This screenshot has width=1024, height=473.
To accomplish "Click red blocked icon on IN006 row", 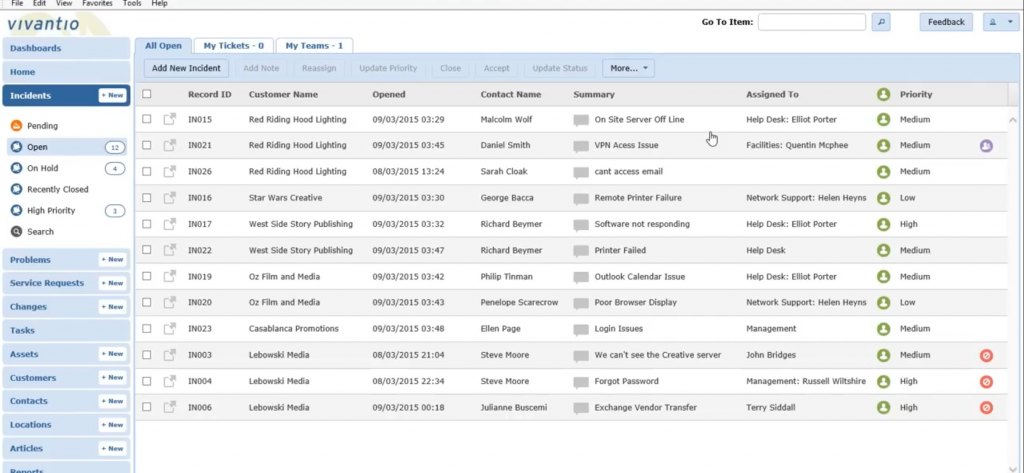I will click(986, 408).
